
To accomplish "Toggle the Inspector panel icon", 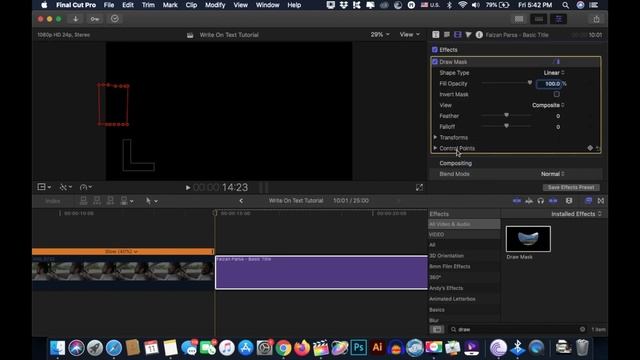I will pos(558,19).
